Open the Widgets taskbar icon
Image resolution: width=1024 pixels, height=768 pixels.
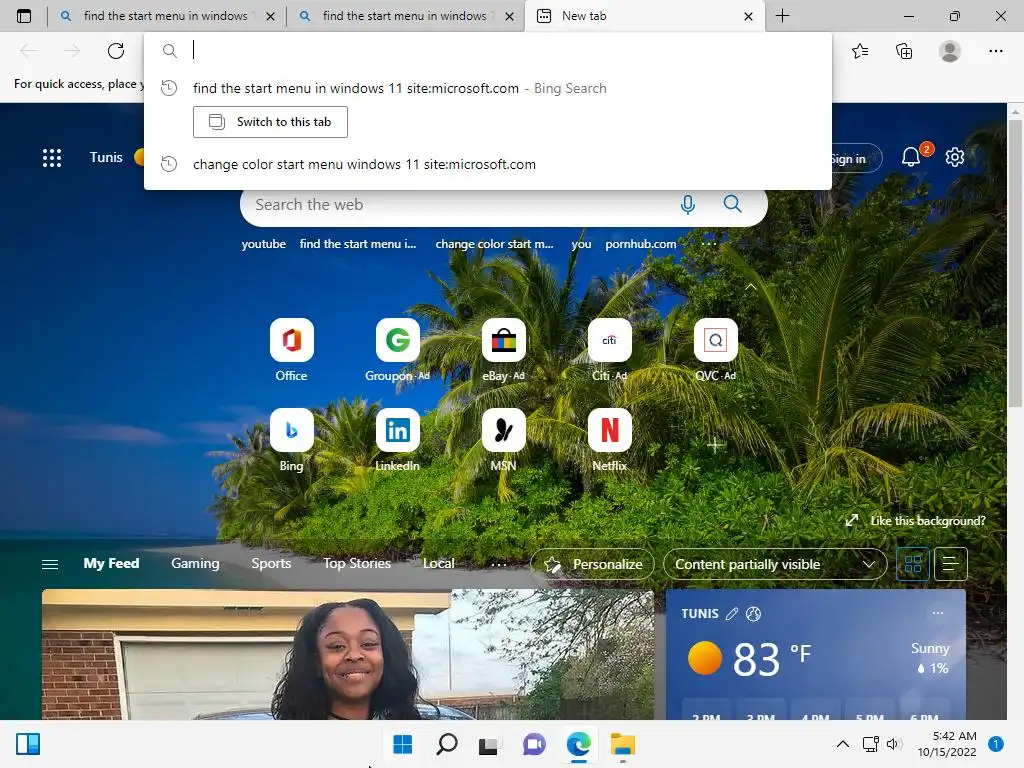tap(28, 744)
